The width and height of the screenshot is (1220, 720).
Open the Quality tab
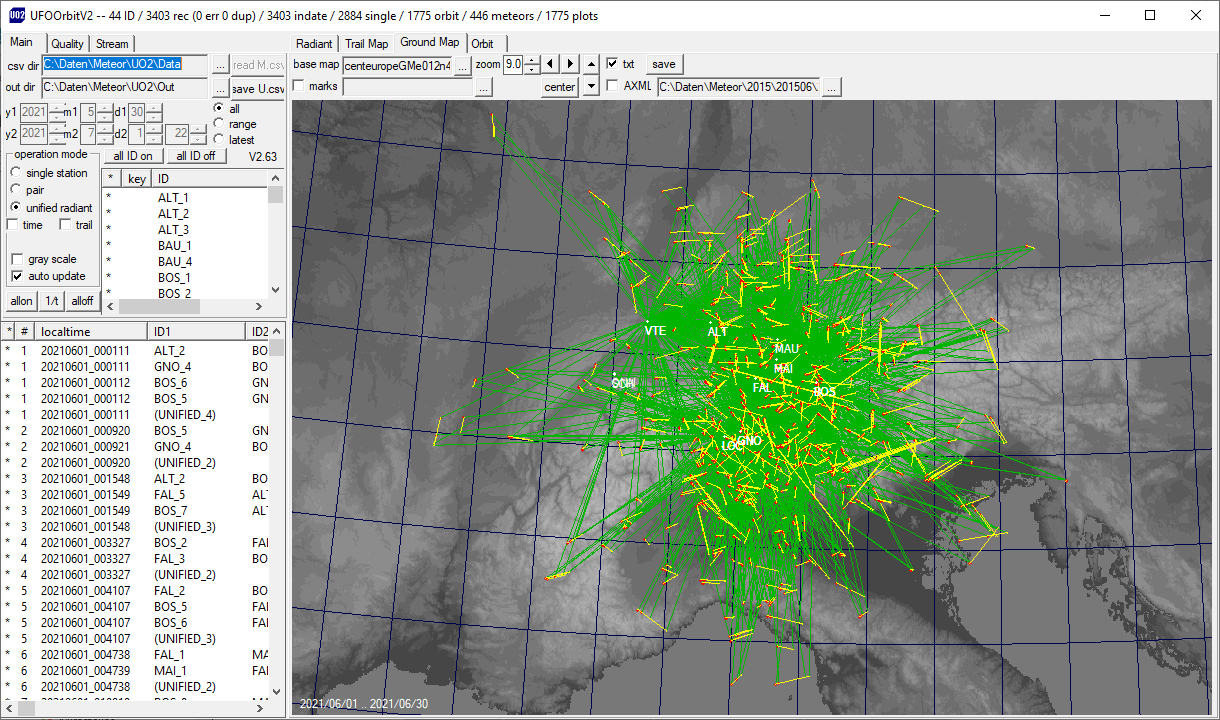click(x=68, y=44)
